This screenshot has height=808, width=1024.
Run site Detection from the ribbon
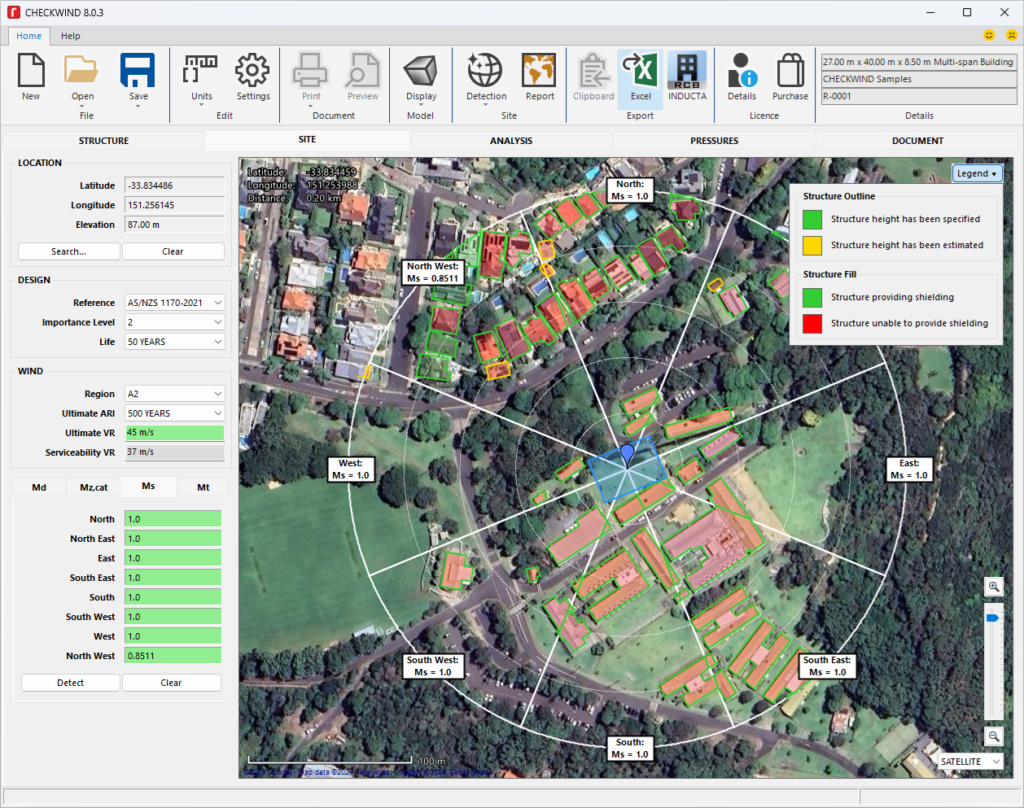point(485,71)
